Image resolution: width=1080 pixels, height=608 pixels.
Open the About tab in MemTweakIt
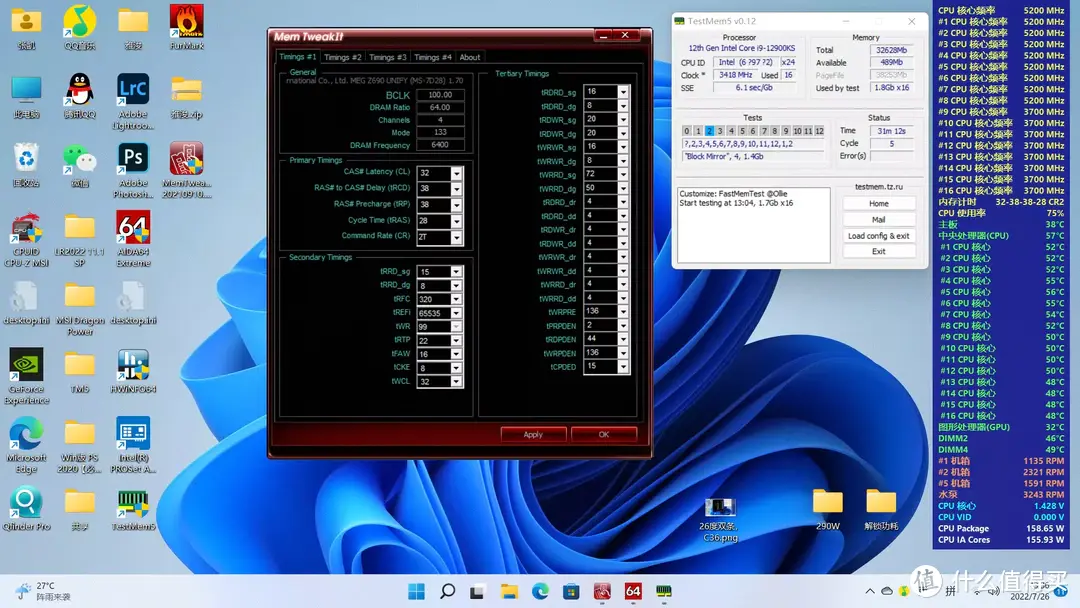(470, 57)
